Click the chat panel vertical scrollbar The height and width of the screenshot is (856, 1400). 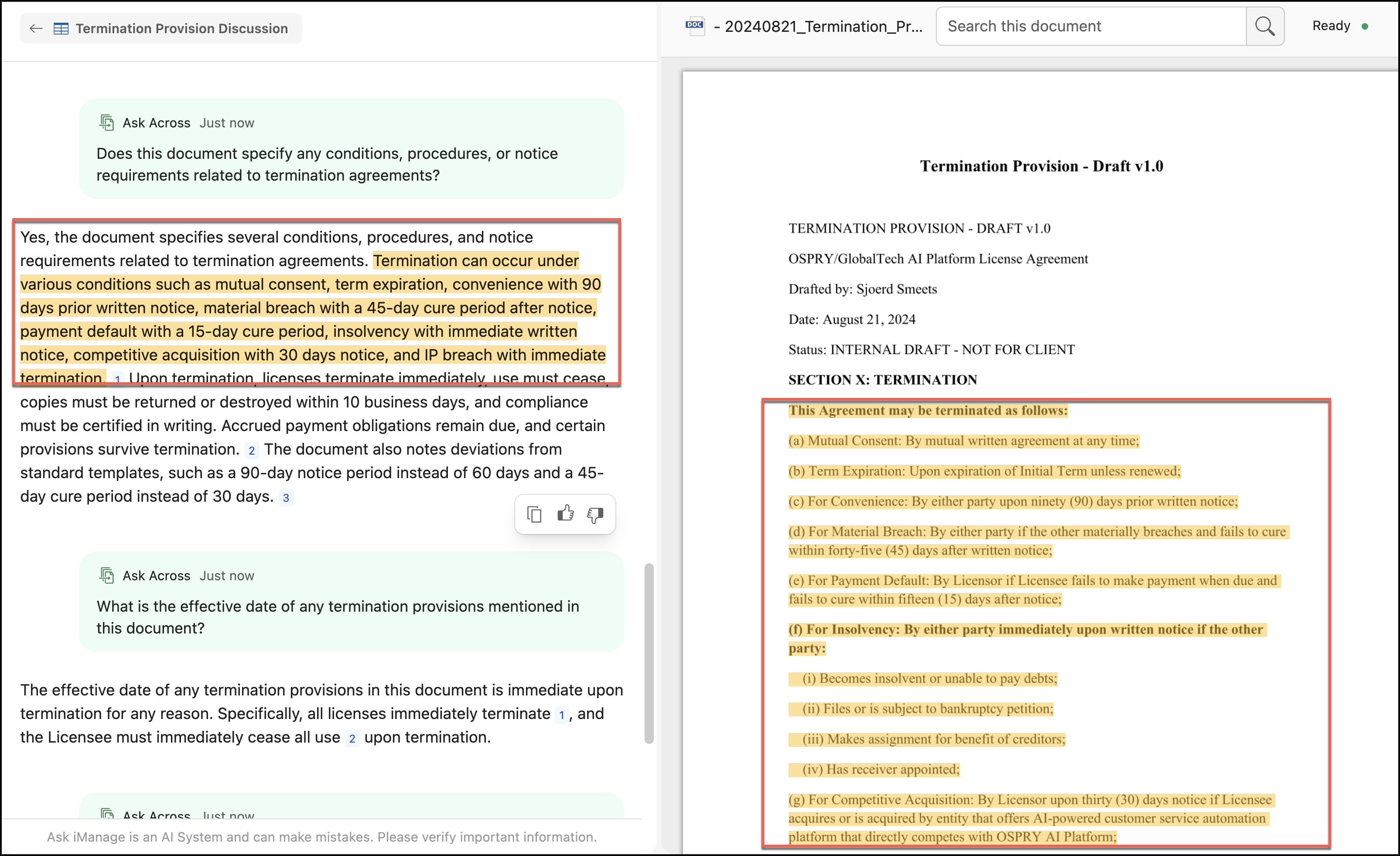[x=649, y=654]
